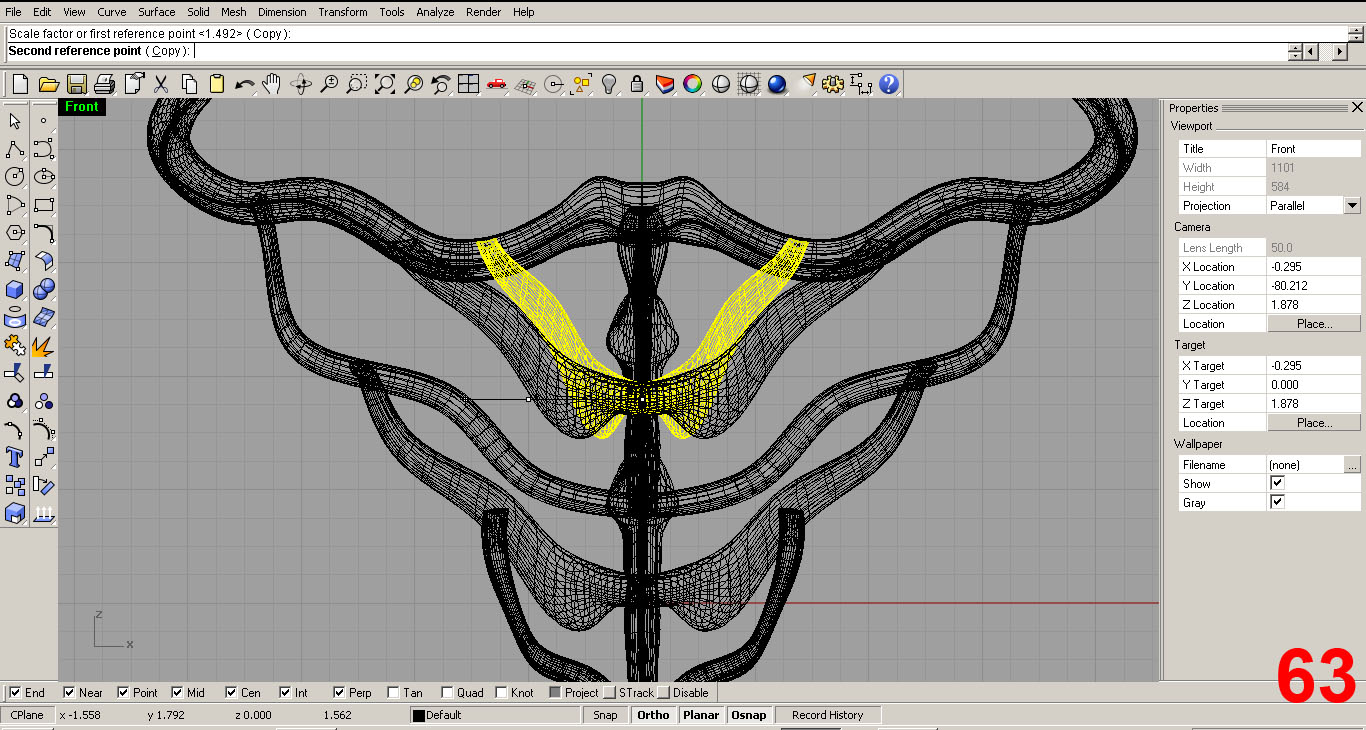Select the Rotate View tool
This screenshot has height=730, width=1366.
(301, 84)
